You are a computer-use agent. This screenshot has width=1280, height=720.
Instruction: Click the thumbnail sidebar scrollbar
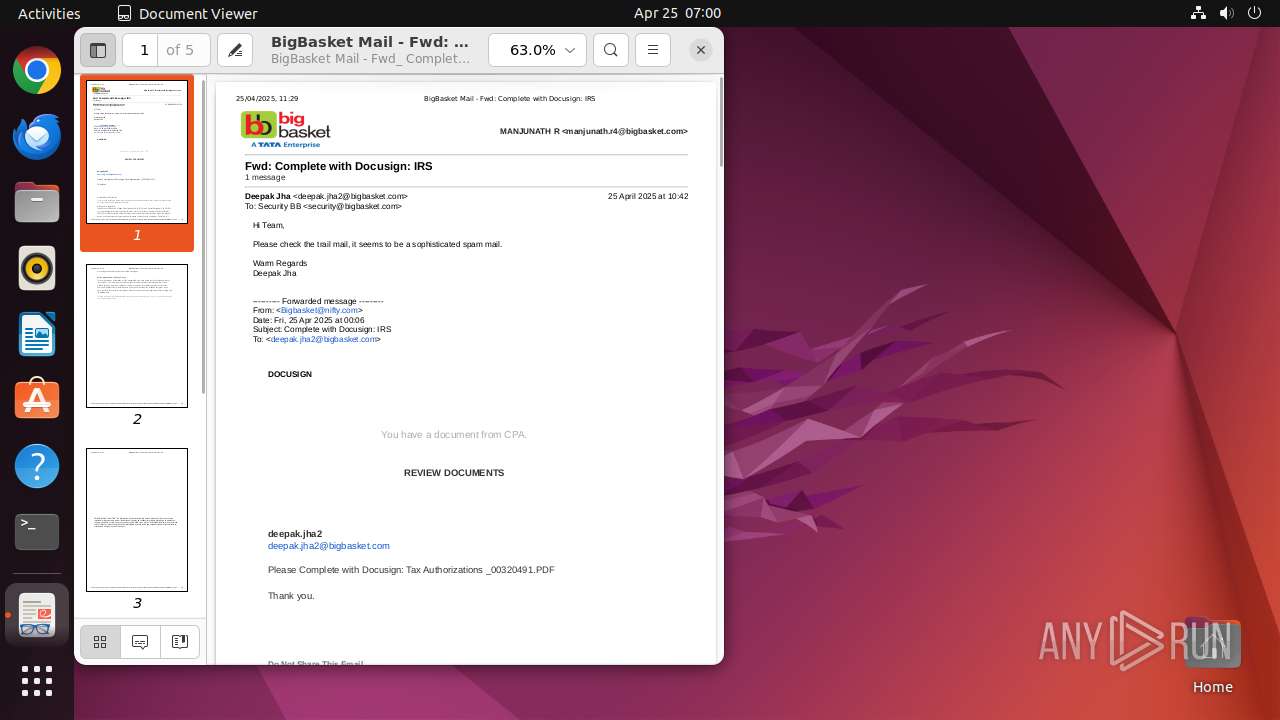pyautogui.click(x=205, y=237)
